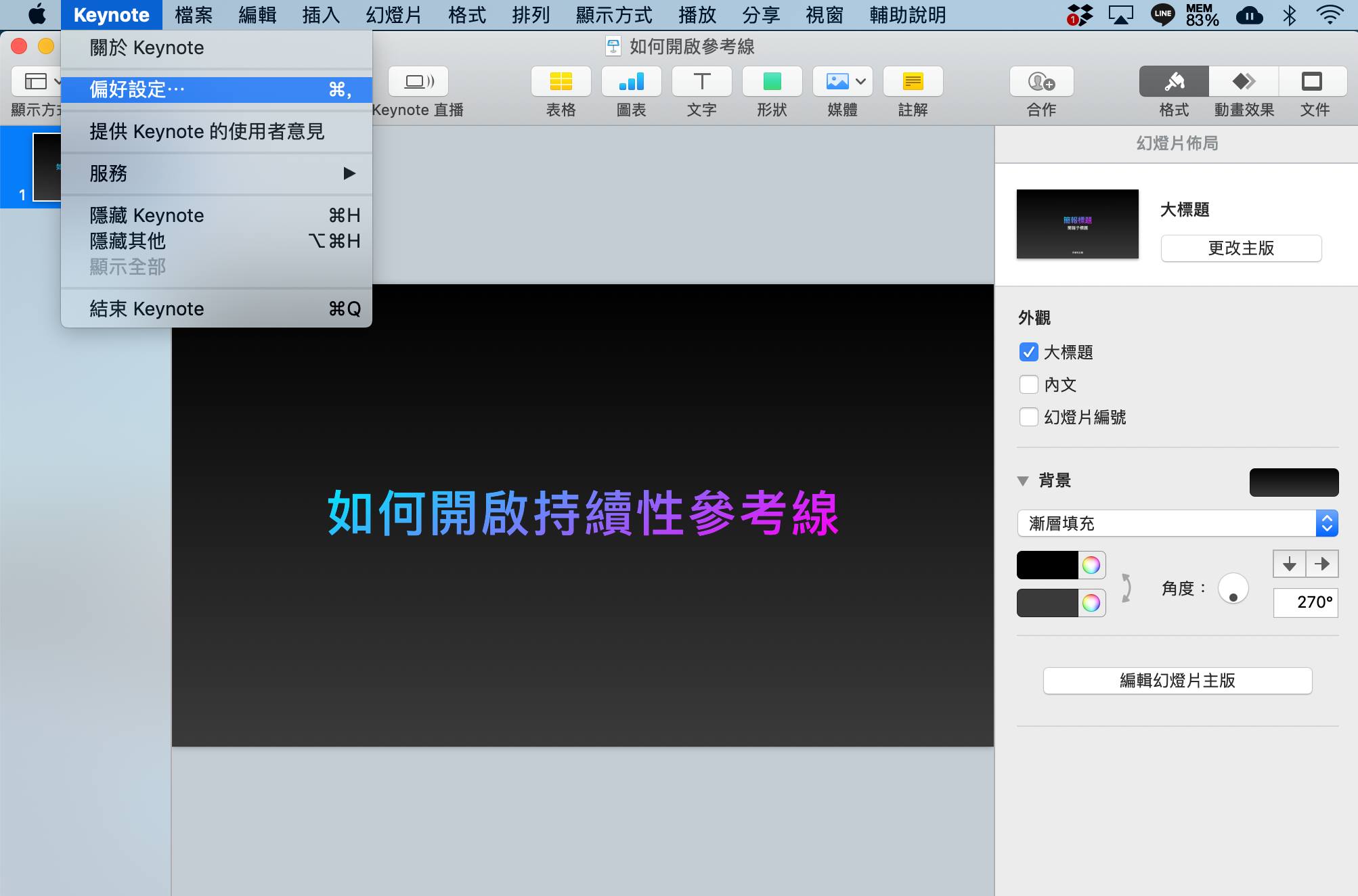
Task: Choose 隱藏 Keynote menu item
Action: [217, 215]
